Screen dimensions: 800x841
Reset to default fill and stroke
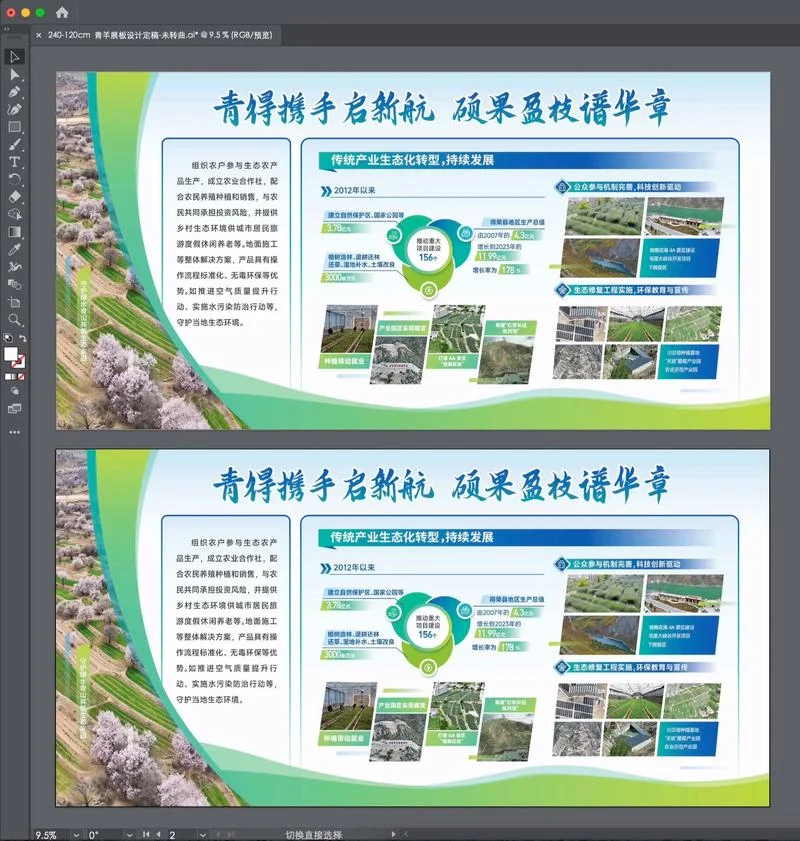pos(8,338)
